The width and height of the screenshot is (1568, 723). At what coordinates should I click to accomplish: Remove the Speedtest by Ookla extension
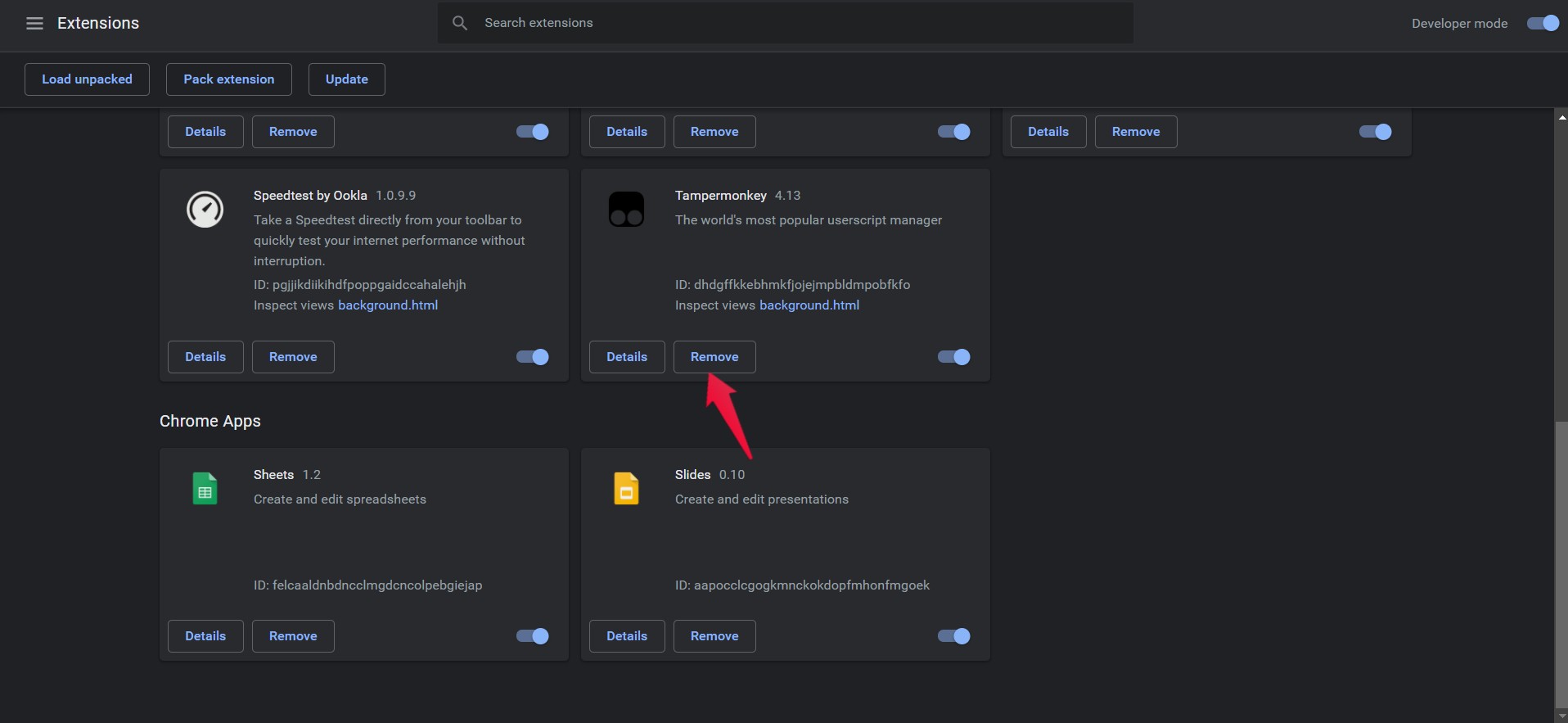point(293,357)
